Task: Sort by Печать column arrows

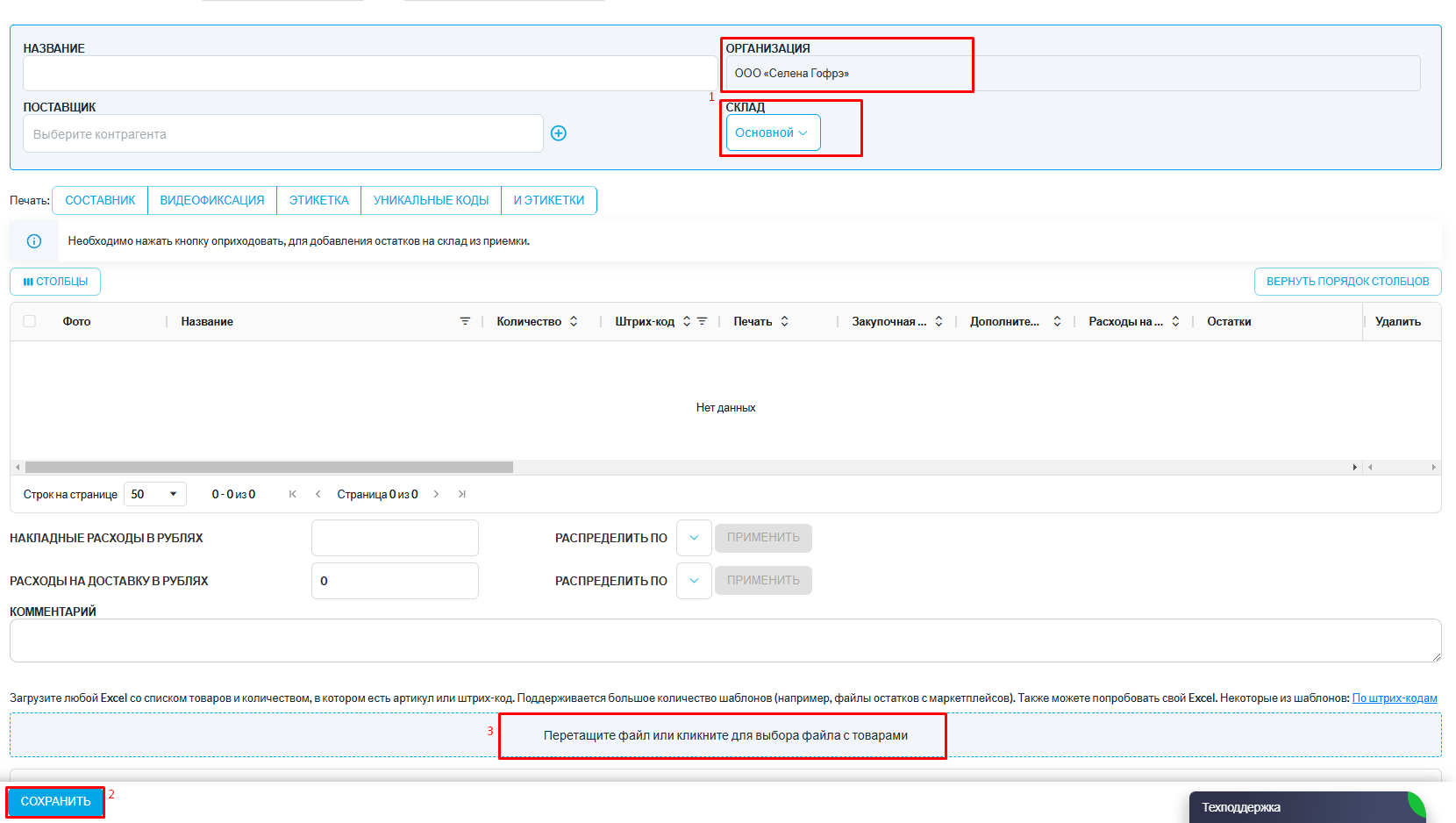Action: point(785,321)
